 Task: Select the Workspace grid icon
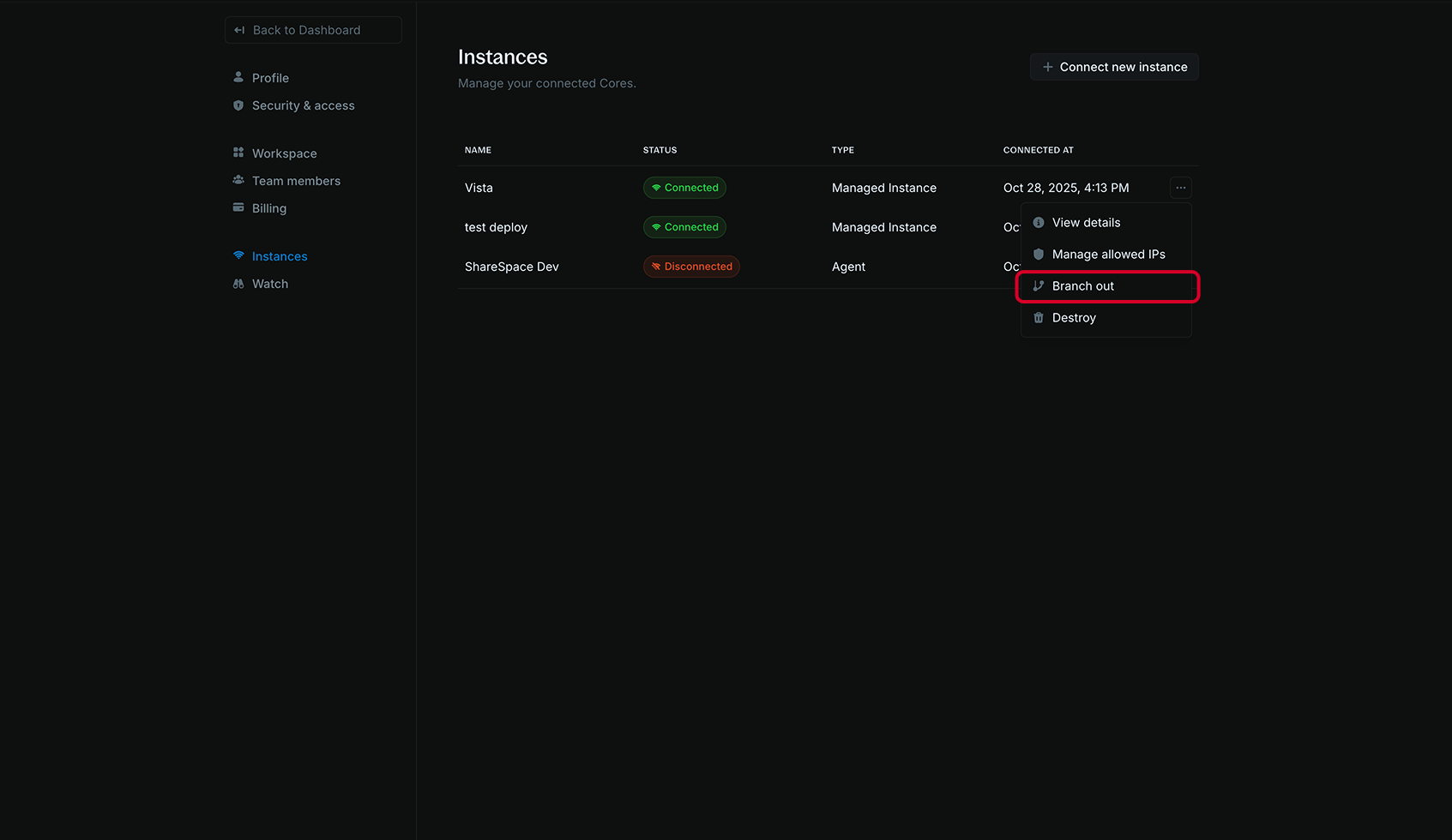pos(238,153)
